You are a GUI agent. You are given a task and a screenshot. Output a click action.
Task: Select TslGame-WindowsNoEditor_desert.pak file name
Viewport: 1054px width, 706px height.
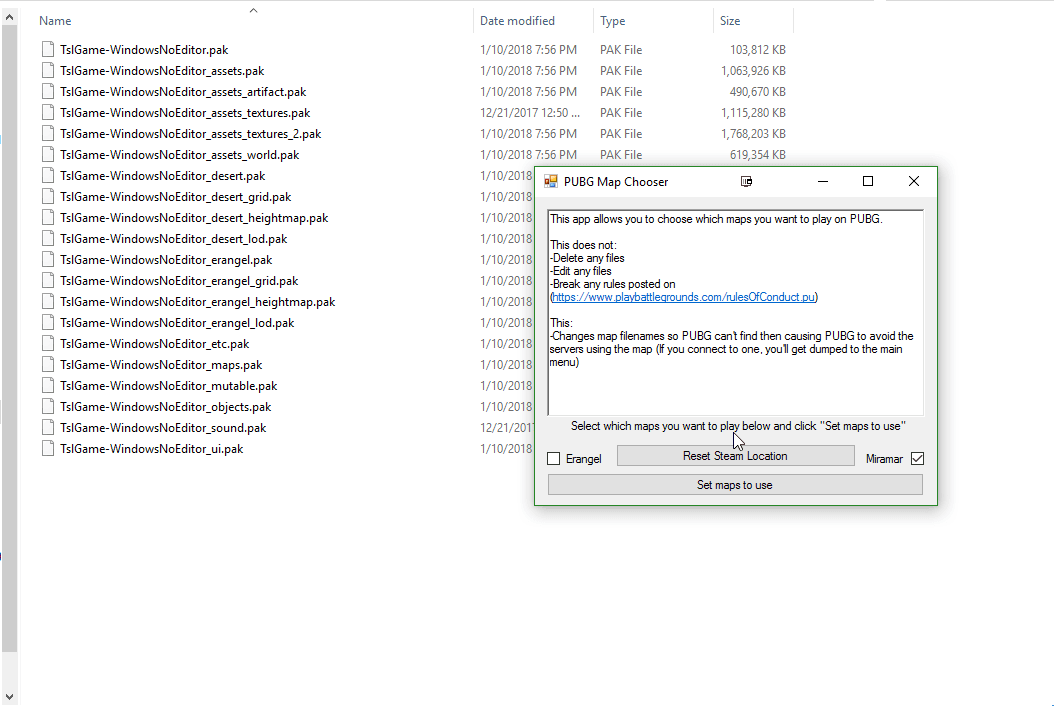click(163, 175)
